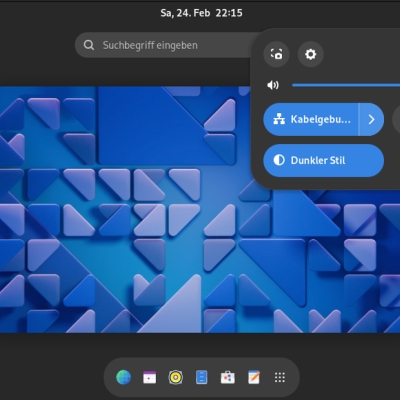Toggle the Kabelgebunden wired network
The height and width of the screenshot is (400, 400).
311,119
